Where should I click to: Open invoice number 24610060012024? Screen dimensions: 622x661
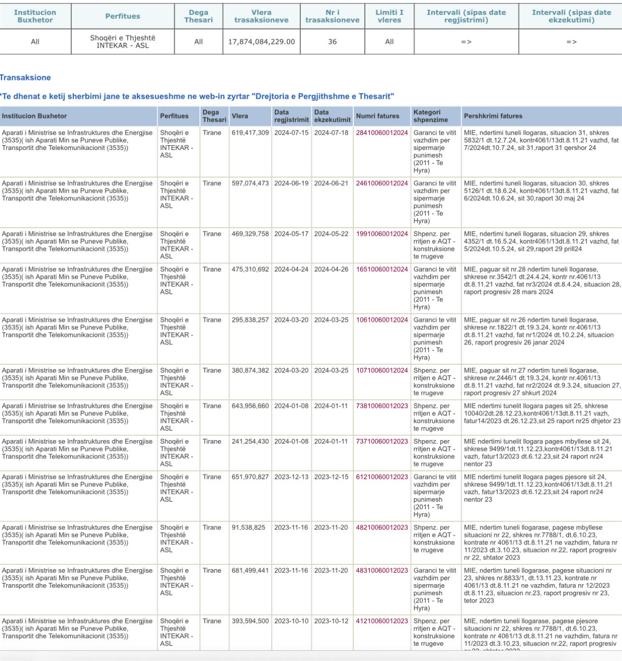point(382,184)
